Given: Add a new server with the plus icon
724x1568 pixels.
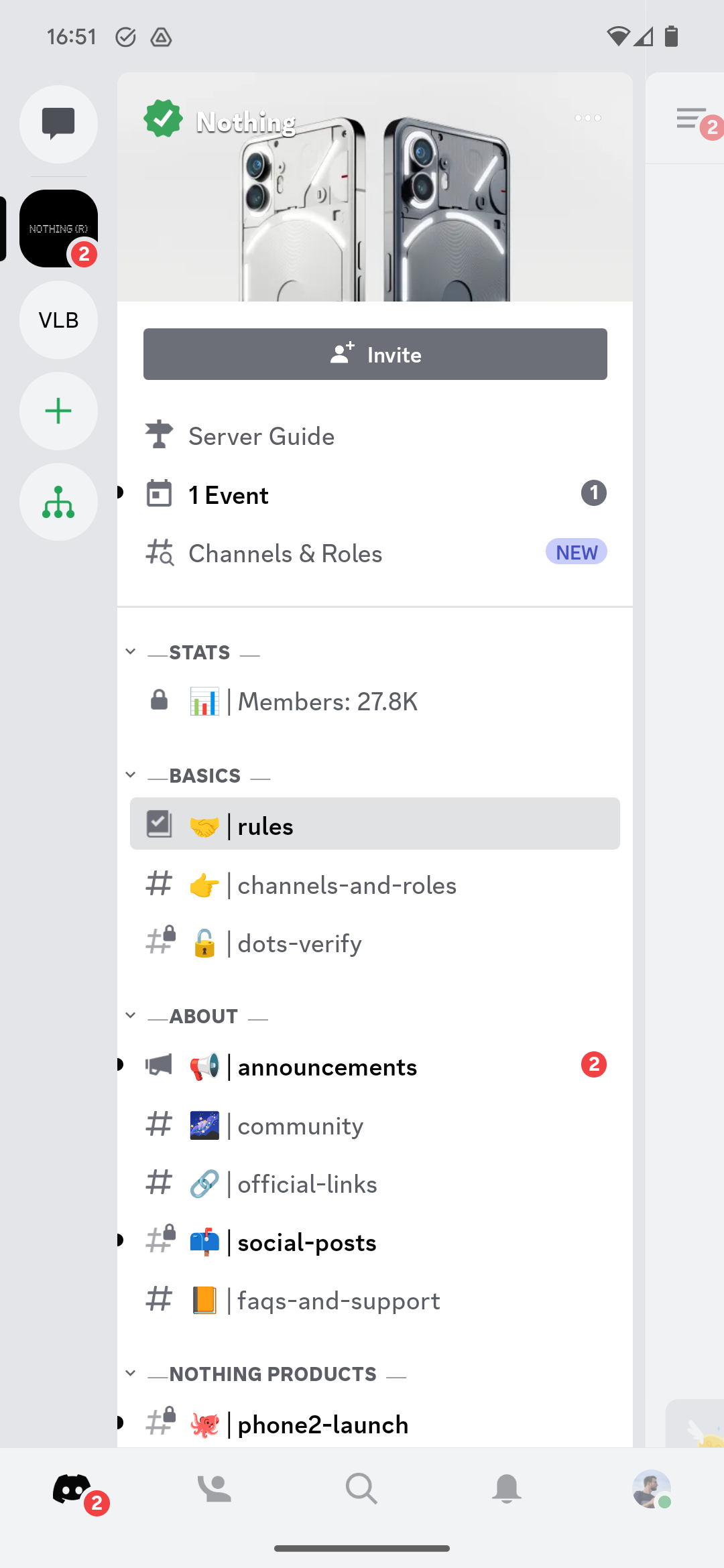Looking at the screenshot, I should pos(58,411).
